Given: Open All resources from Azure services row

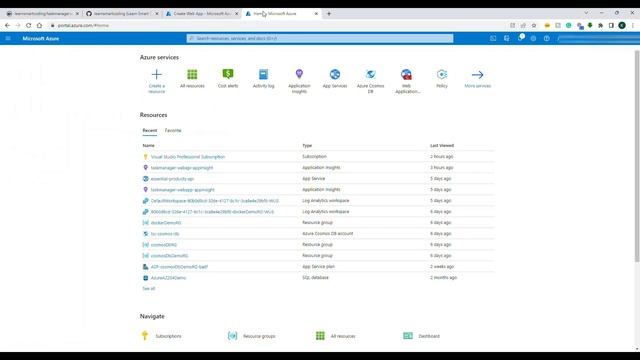Looking at the screenshot, I should 192,78.
